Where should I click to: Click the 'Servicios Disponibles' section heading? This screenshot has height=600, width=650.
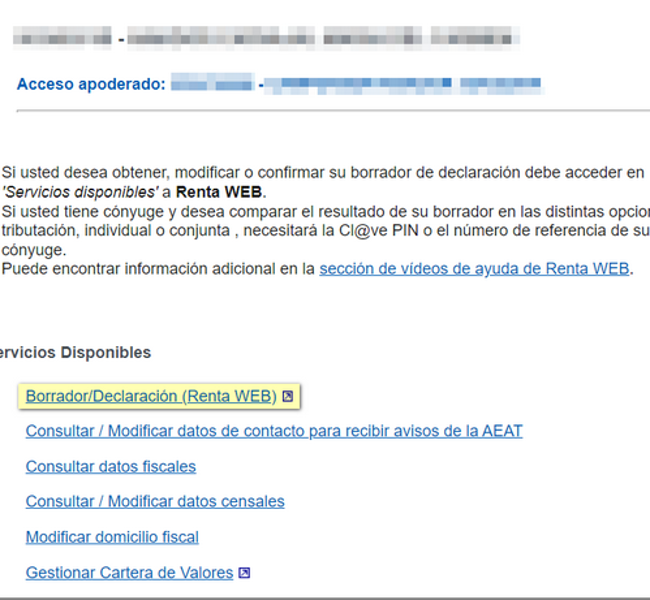pos(75,352)
